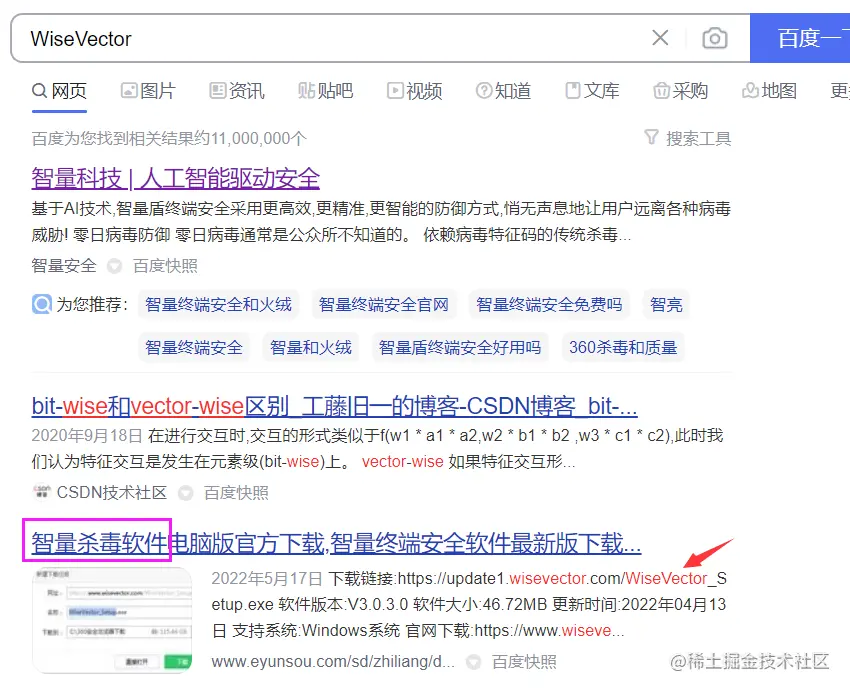The width and height of the screenshot is (850, 692).
Task: Click the 百度一下 search button
Action: (800, 38)
